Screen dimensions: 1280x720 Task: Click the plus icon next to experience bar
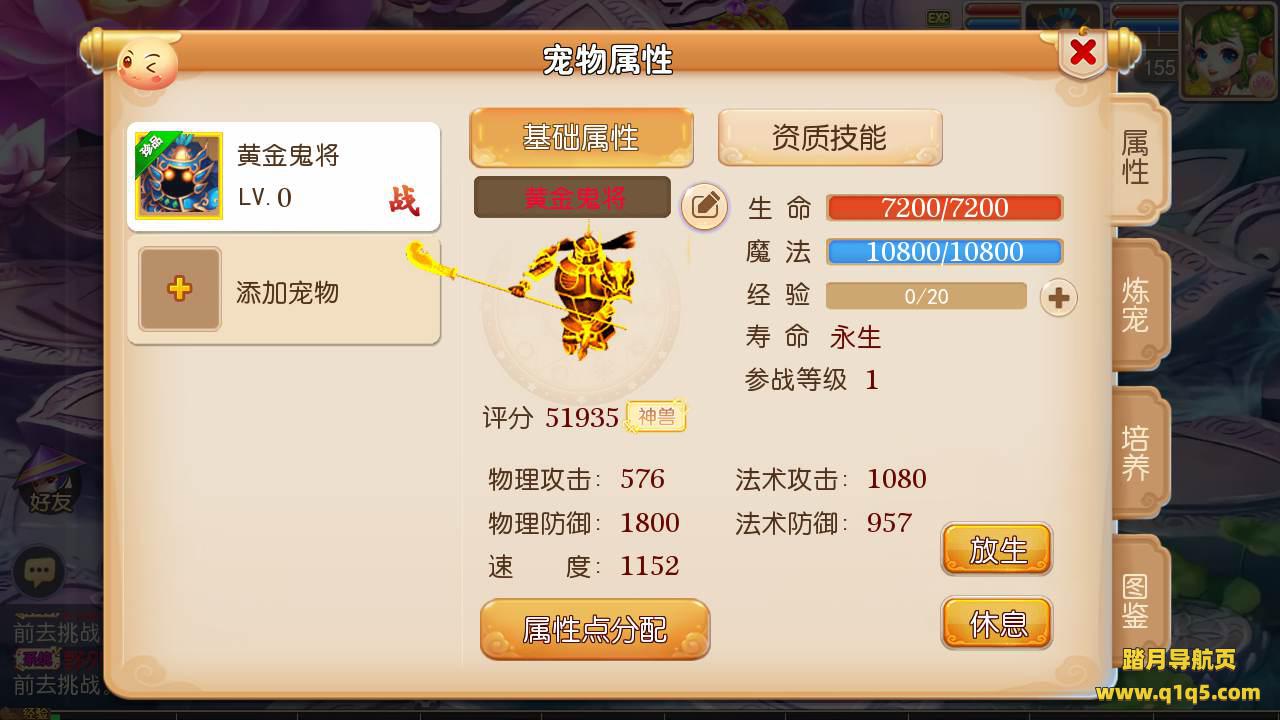pos(1059,297)
